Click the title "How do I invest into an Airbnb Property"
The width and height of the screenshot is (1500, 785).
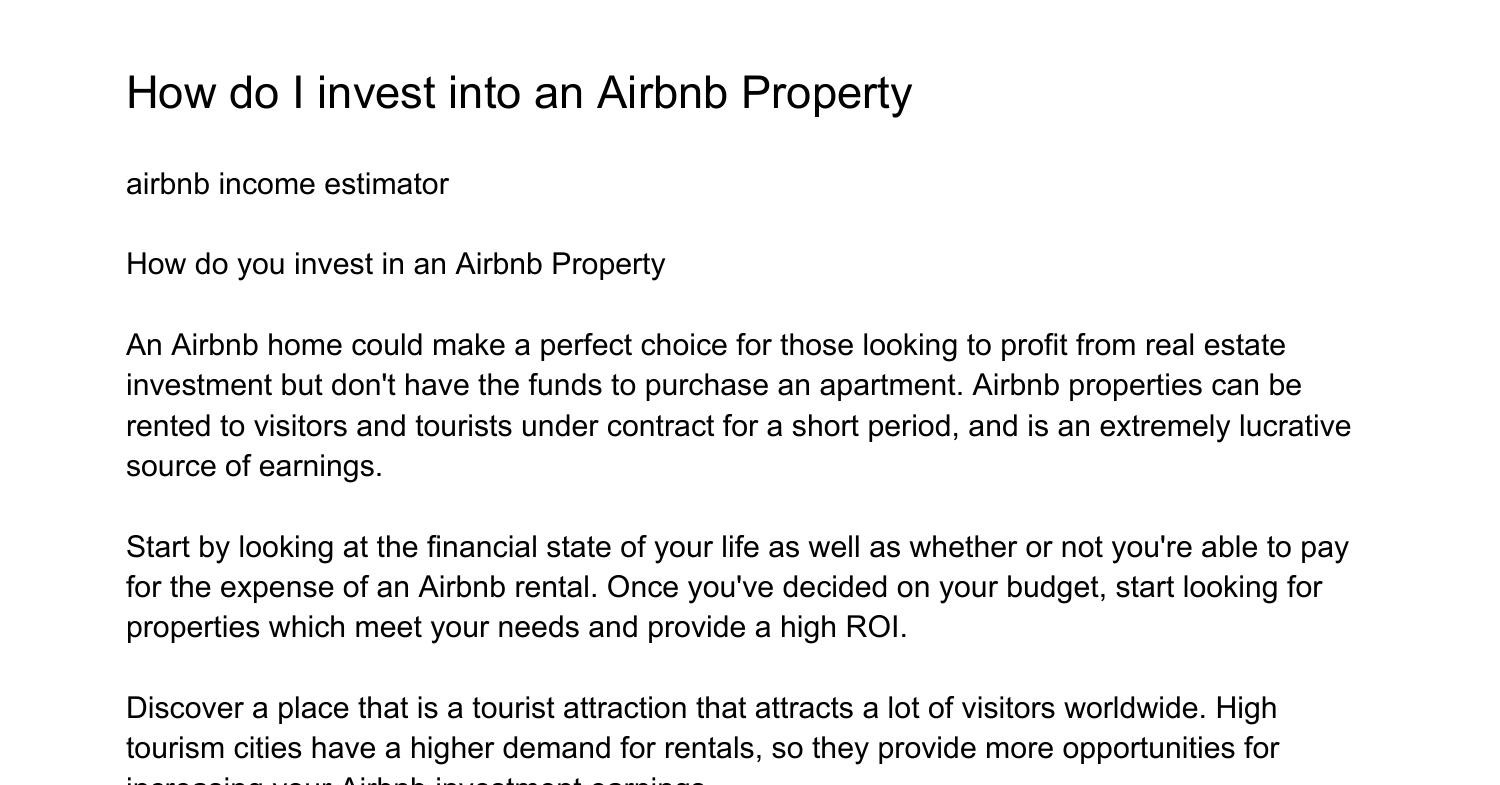tap(519, 93)
